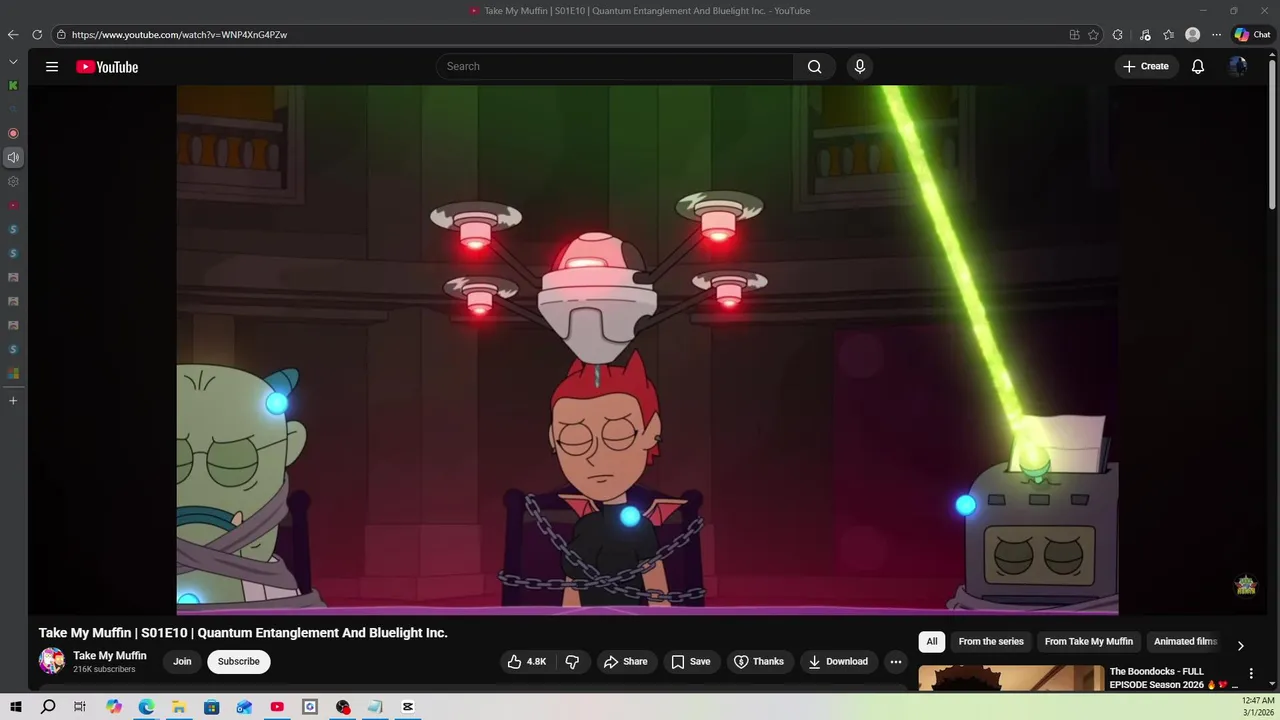Click the URL address bar
The image size is (1280, 720).
coord(560,34)
